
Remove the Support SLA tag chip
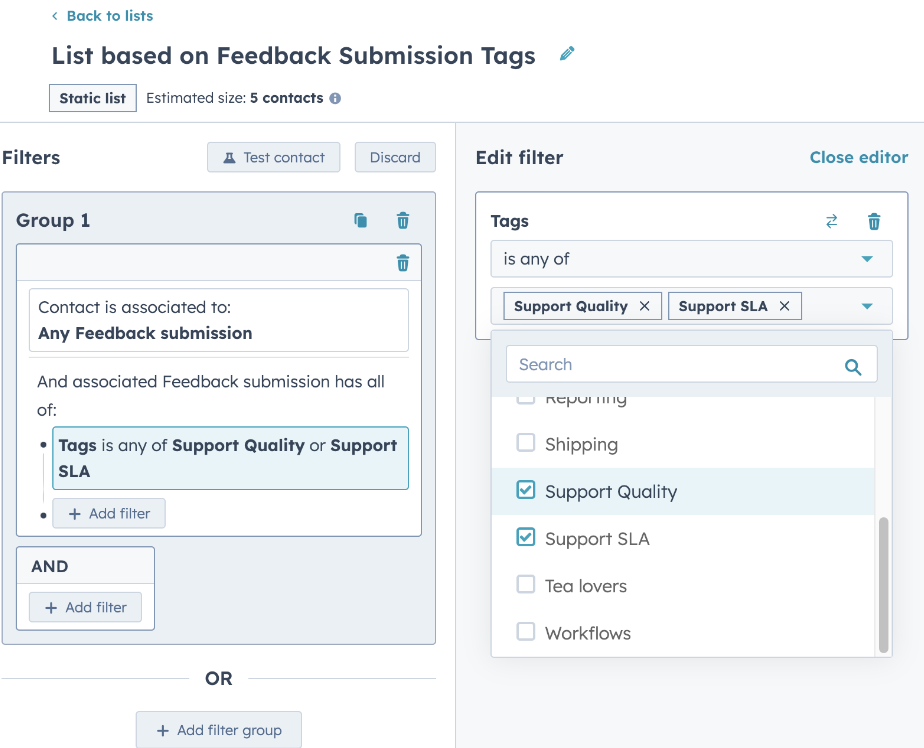click(x=784, y=306)
